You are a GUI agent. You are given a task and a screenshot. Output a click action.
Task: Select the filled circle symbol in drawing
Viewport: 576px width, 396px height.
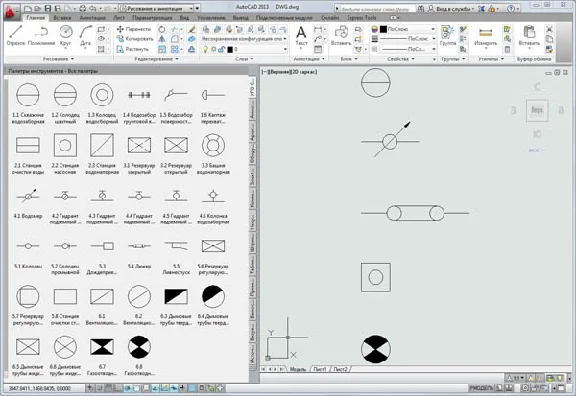(x=375, y=349)
